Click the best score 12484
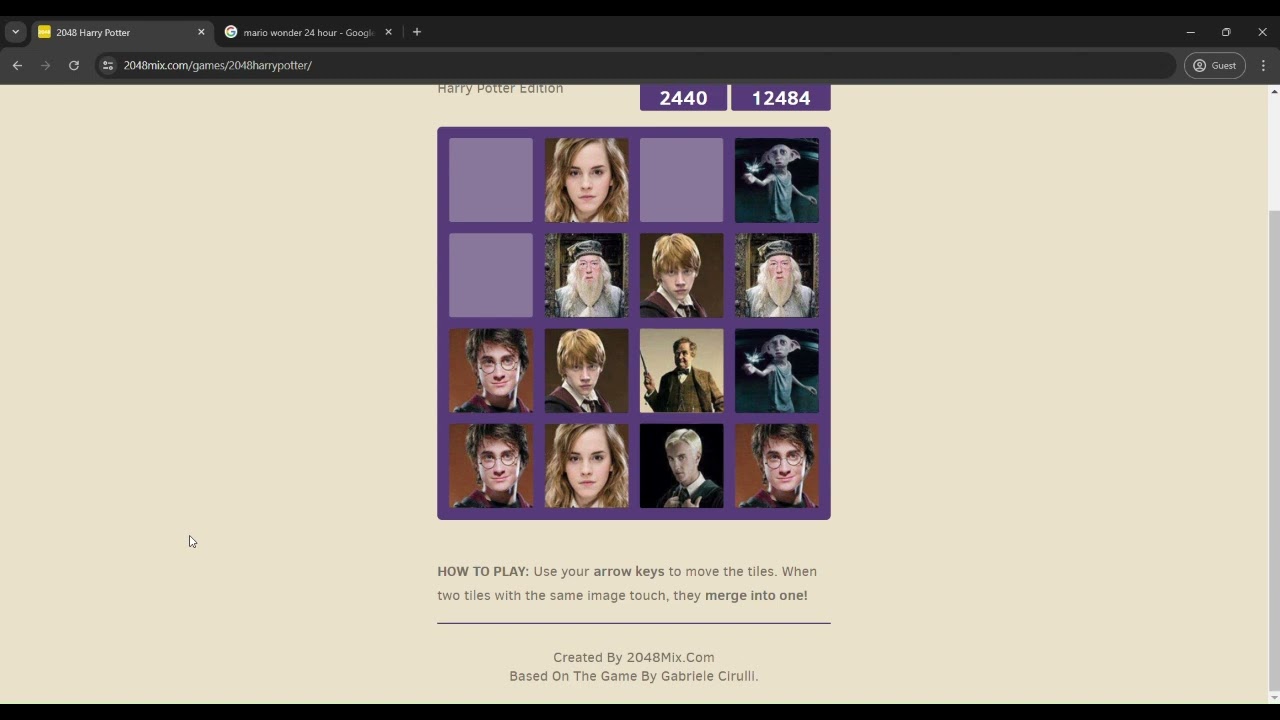The height and width of the screenshot is (720, 1280). 781,98
